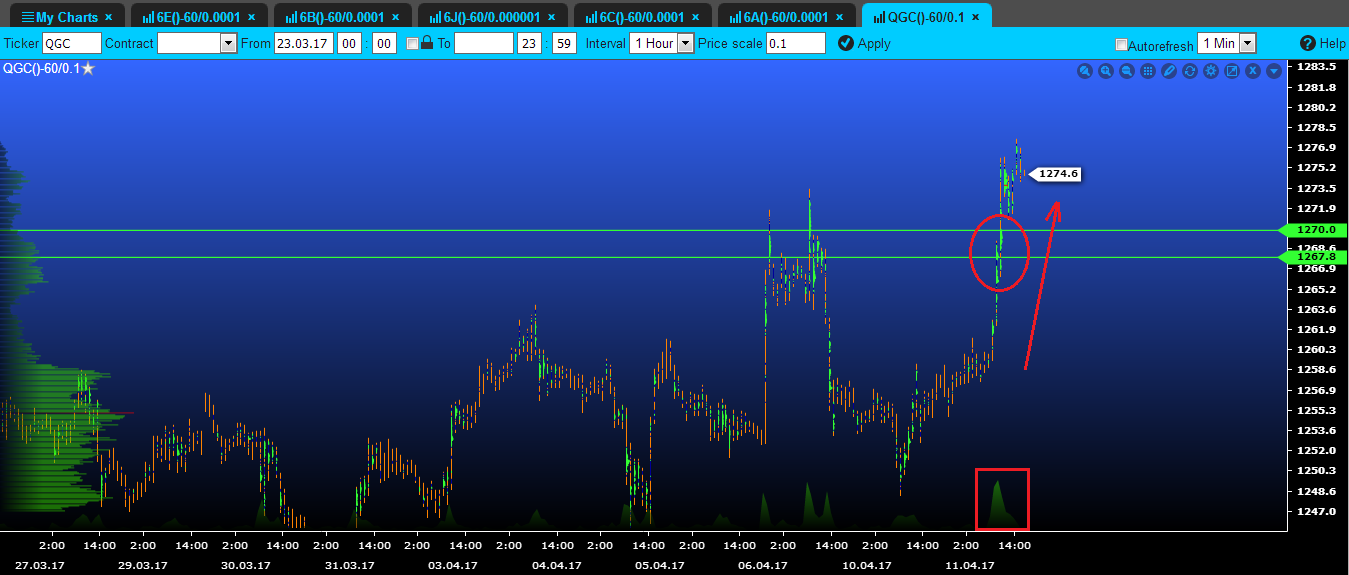
Task: Expand the chart toolbar down-arrow menu
Action: [x=1274, y=71]
